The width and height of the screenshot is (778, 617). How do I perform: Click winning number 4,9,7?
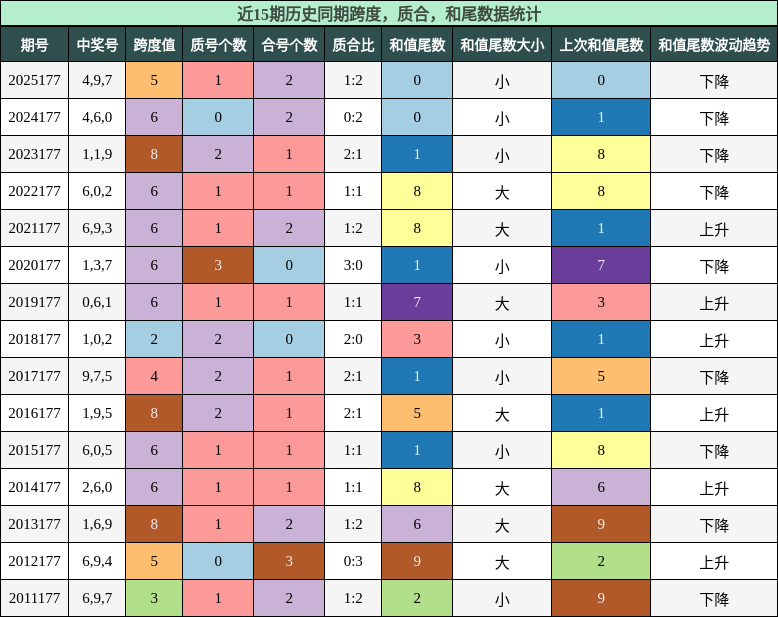pyautogui.click(x=97, y=80)
